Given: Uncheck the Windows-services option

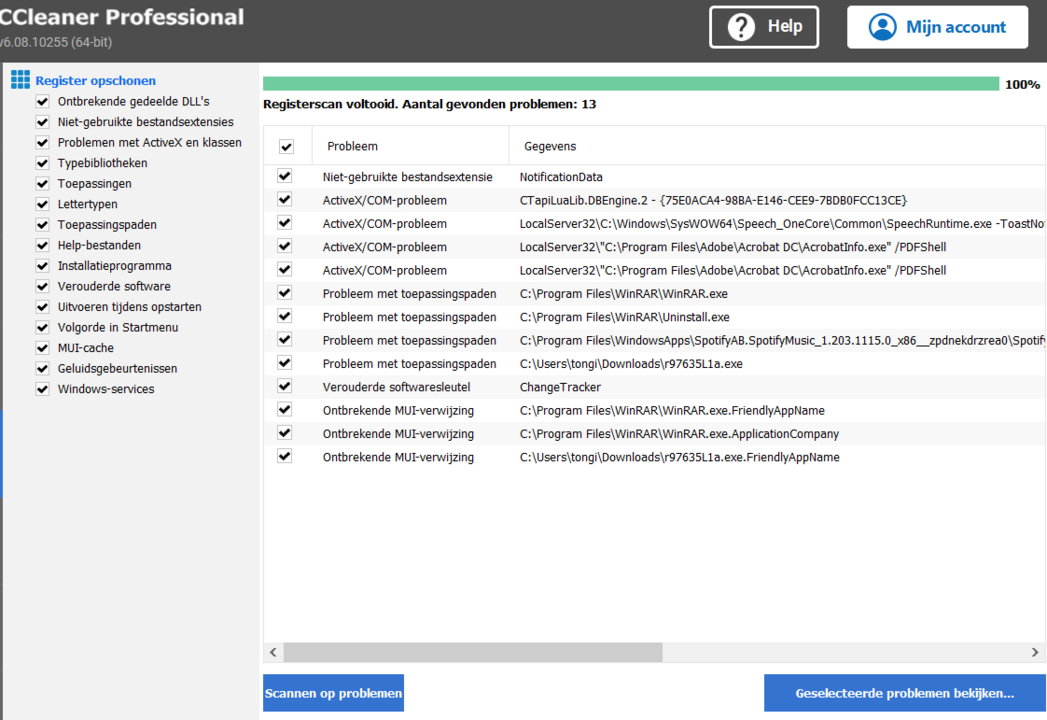Looking at the screenshot, I should (x=42, y=389).
